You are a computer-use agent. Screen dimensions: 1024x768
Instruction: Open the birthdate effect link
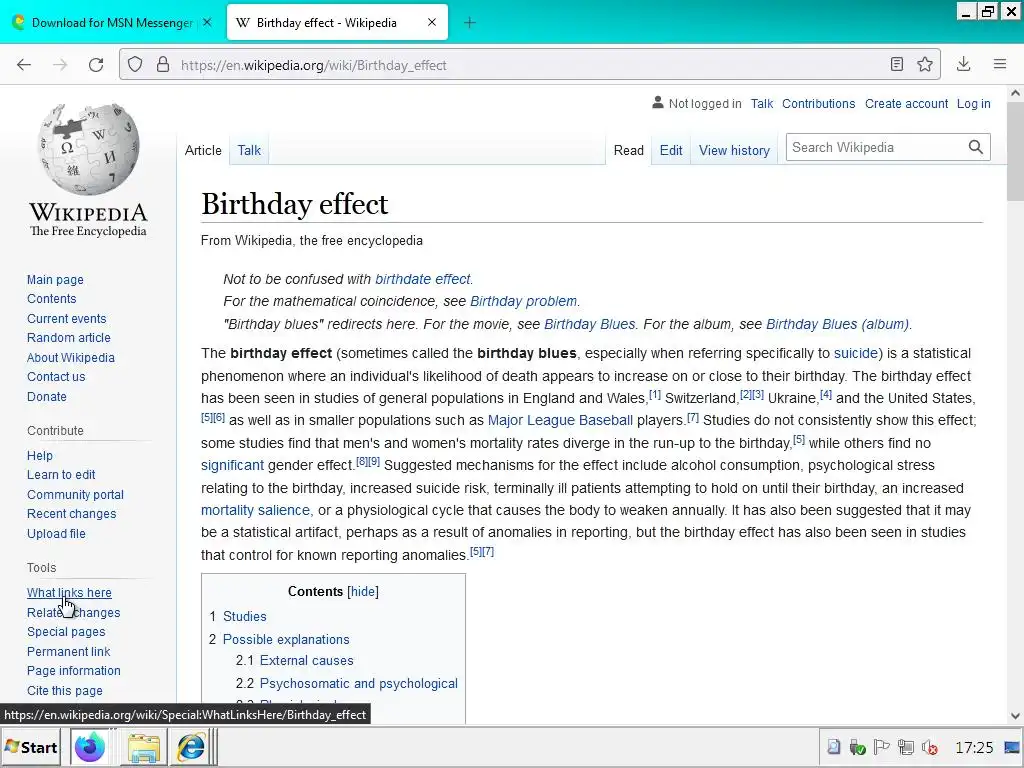423,279
